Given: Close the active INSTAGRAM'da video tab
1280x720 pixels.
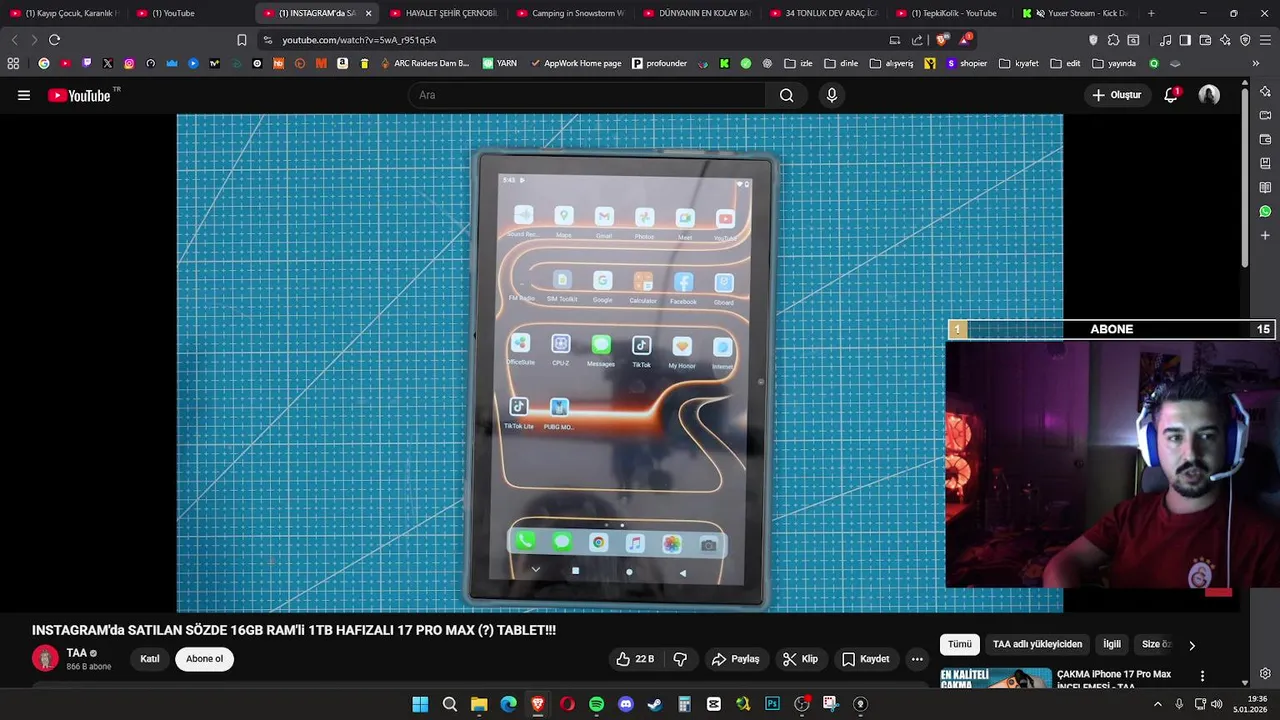Looking at the screenshot, I should tap(368, 13).
